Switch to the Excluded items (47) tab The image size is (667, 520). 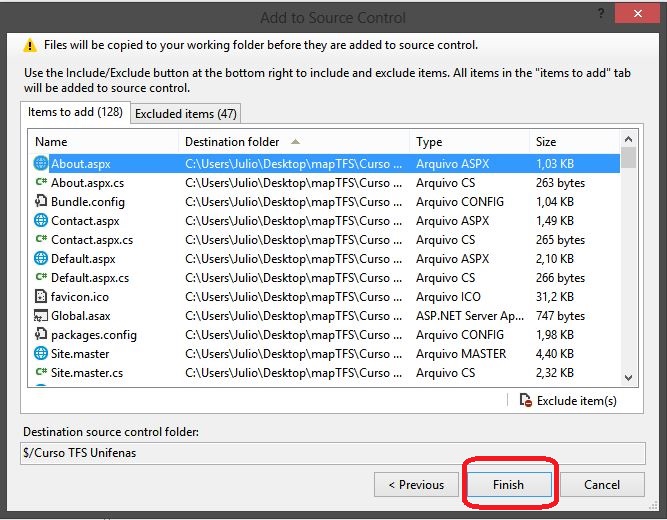[185, 114]
